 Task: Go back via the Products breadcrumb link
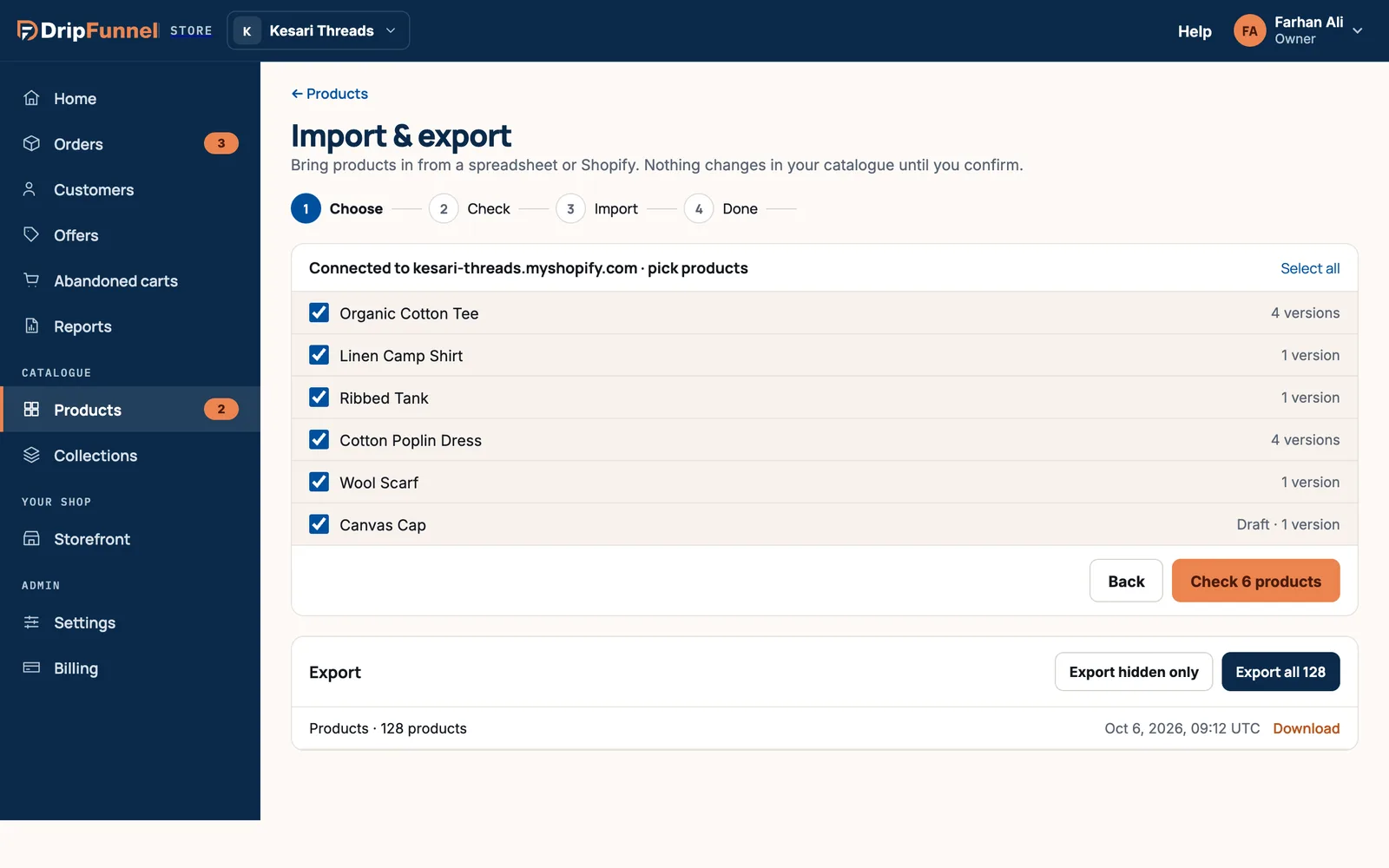(330, 94)
